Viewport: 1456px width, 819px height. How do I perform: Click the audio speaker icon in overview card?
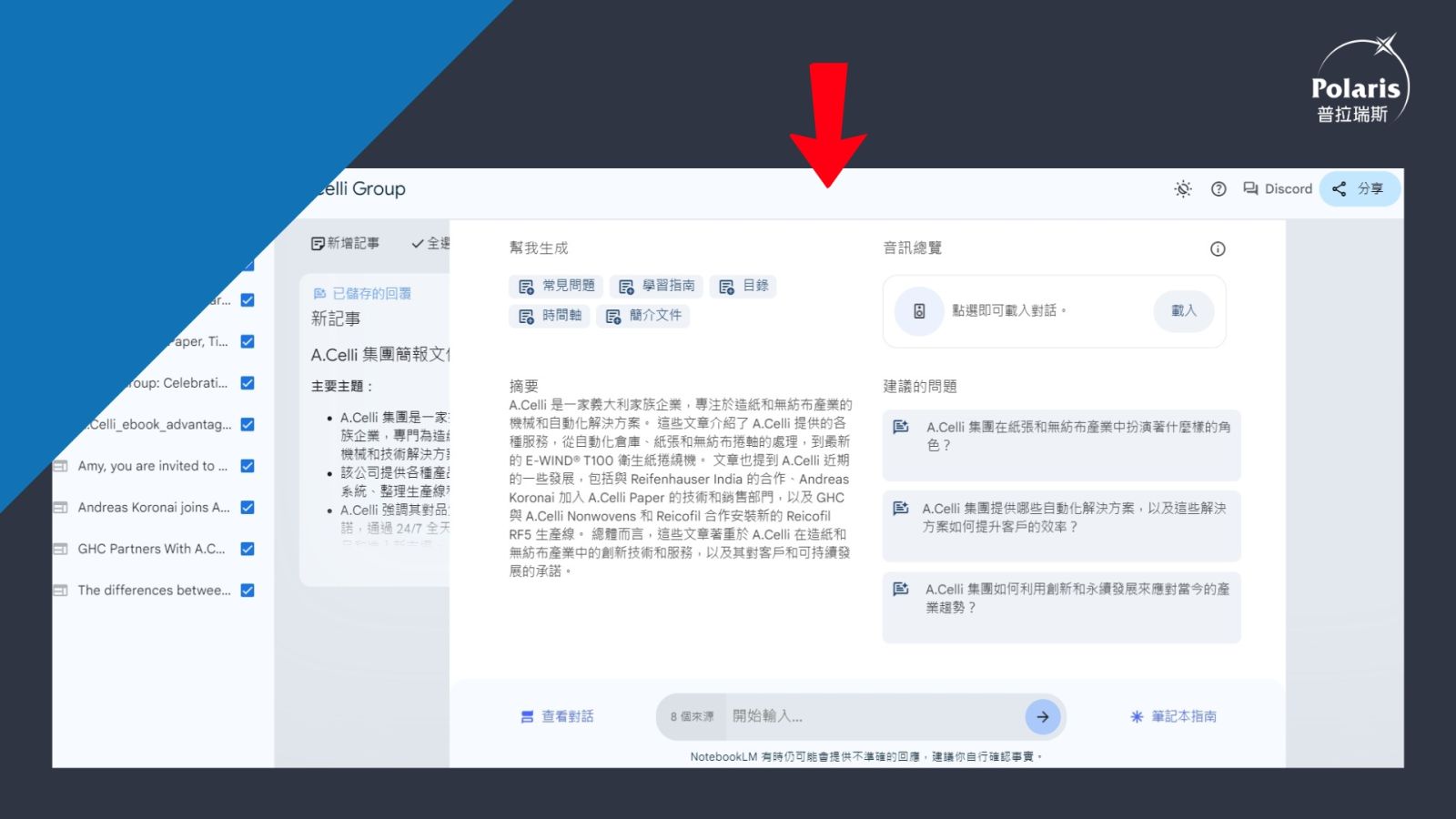919,311
